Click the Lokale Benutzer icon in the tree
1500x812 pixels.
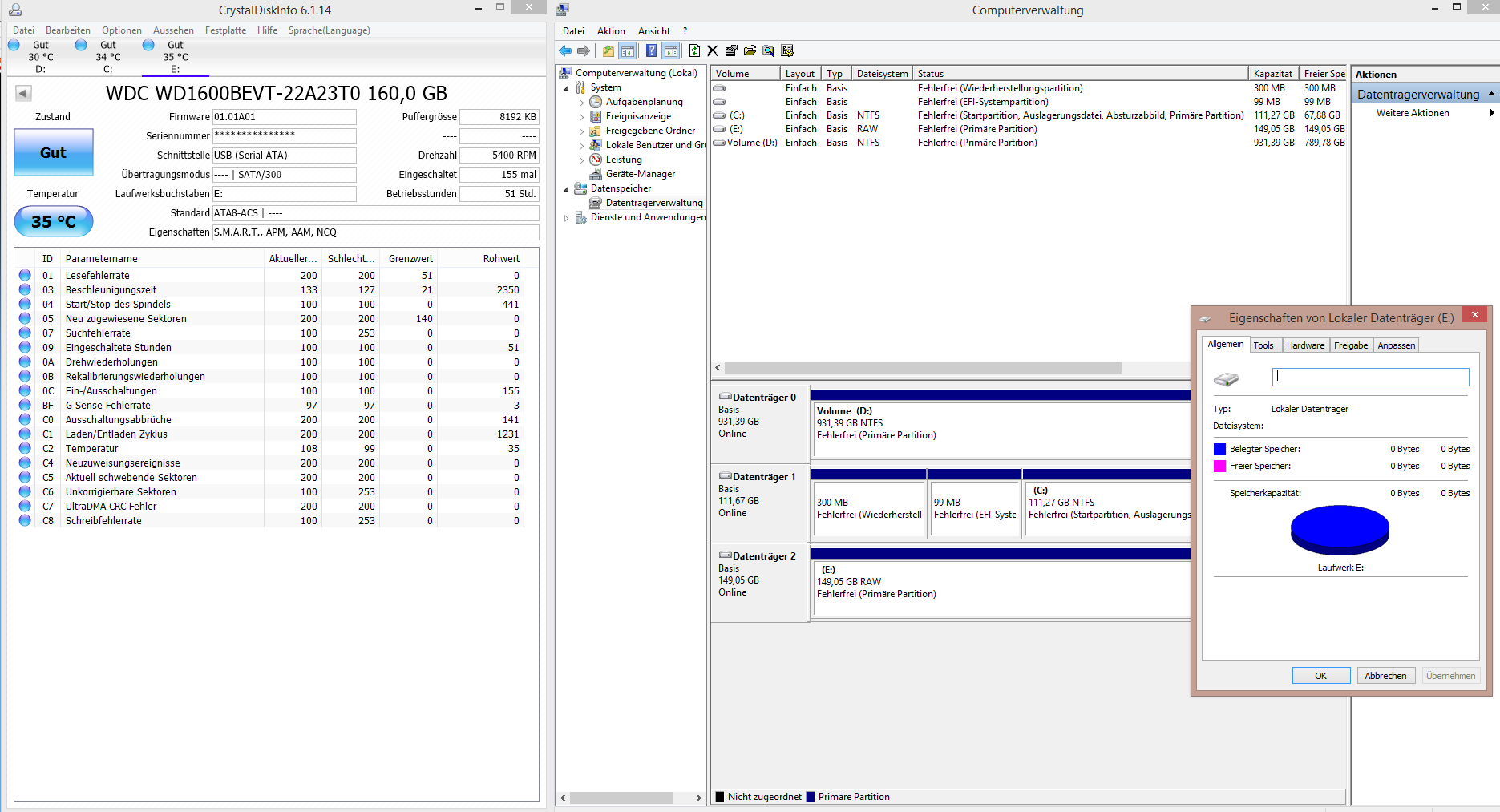(x=596, y=145)
